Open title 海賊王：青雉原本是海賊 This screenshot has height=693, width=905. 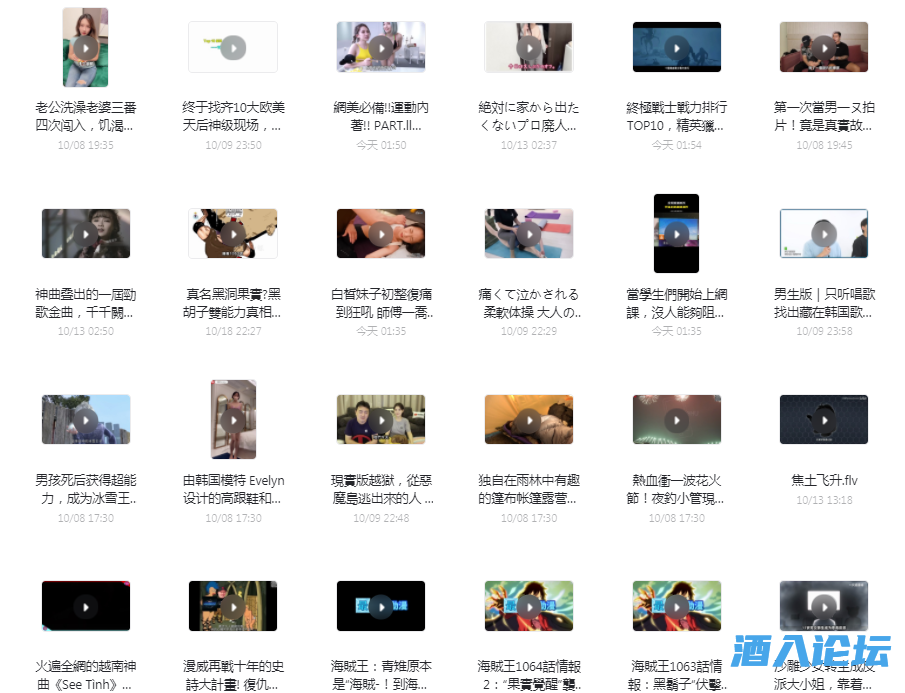click(x=381, y=675)
